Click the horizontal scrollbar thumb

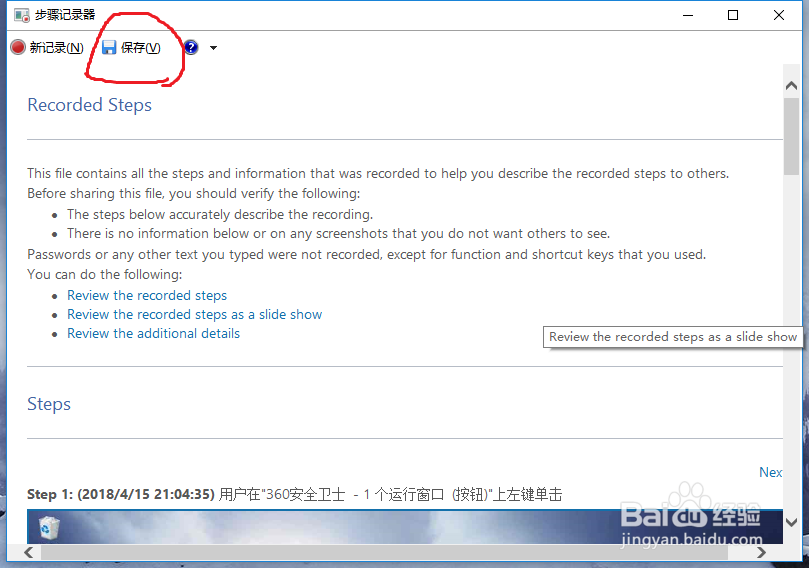(x=384, y=553)
